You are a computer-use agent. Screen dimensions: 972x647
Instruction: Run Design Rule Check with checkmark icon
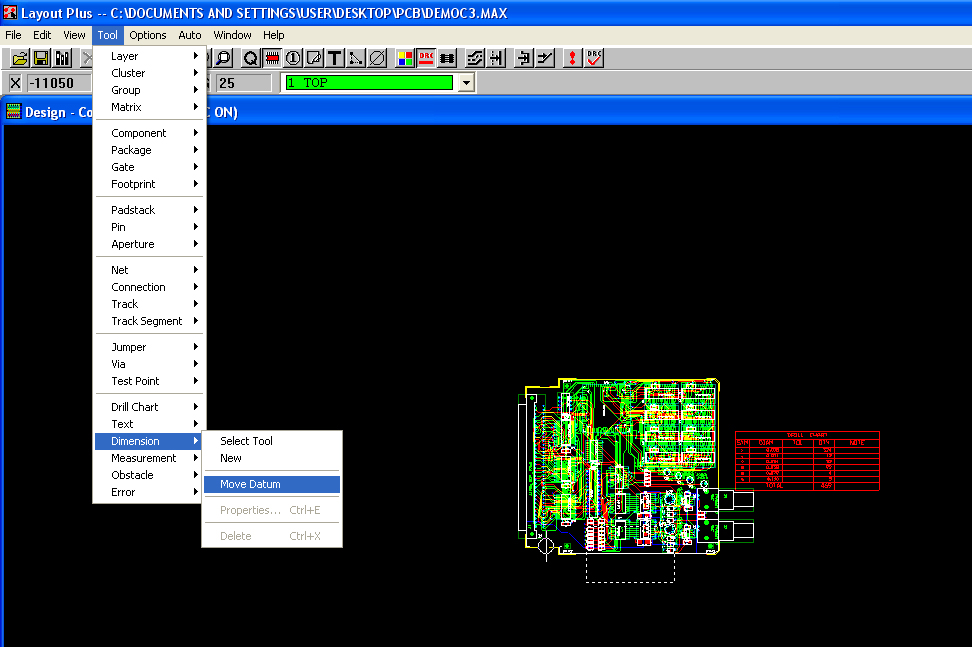point(595,59)
